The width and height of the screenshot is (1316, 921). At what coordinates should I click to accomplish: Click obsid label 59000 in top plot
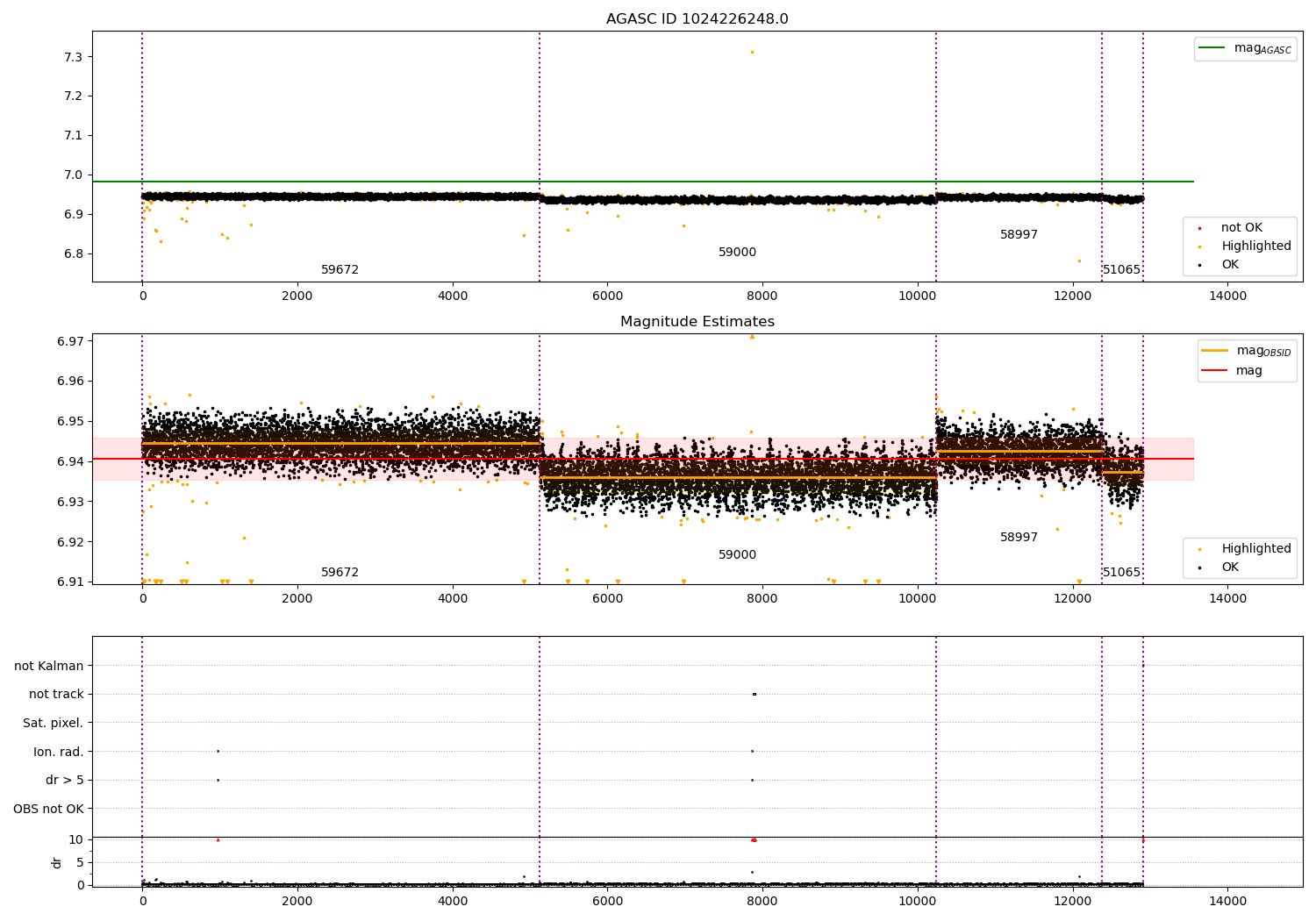coord(737,253)
